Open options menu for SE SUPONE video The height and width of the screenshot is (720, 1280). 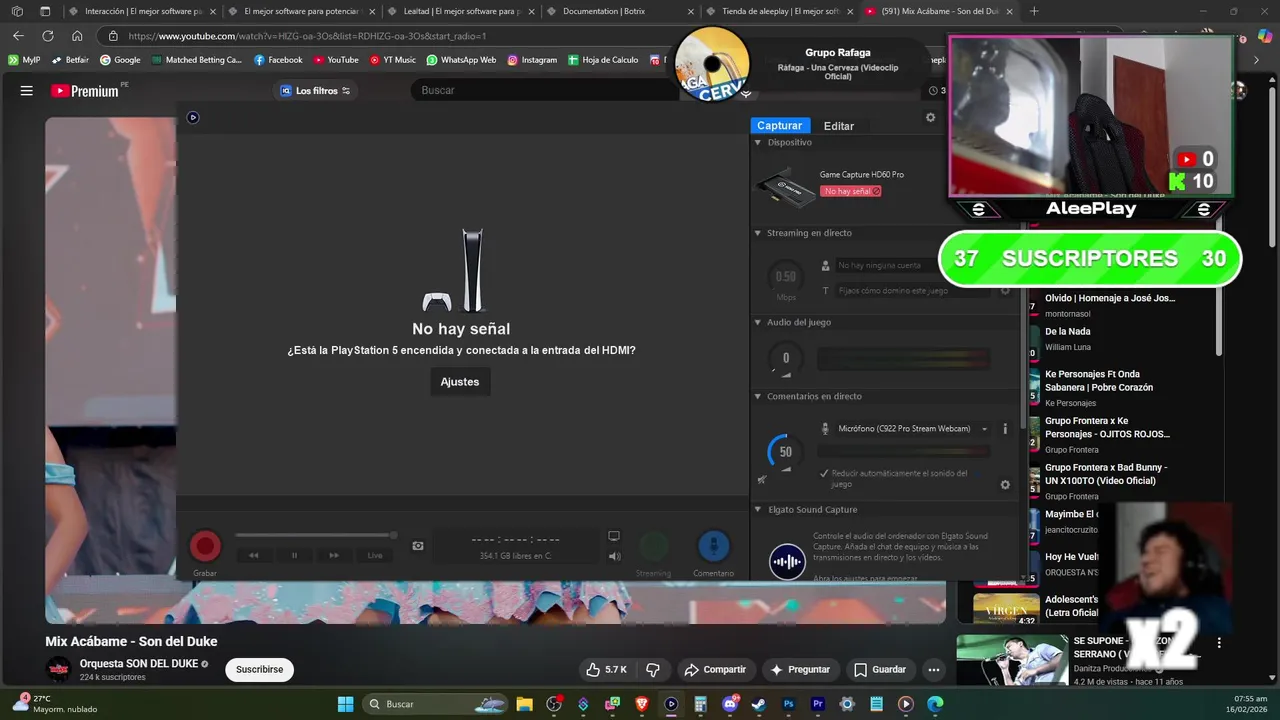1219,642
